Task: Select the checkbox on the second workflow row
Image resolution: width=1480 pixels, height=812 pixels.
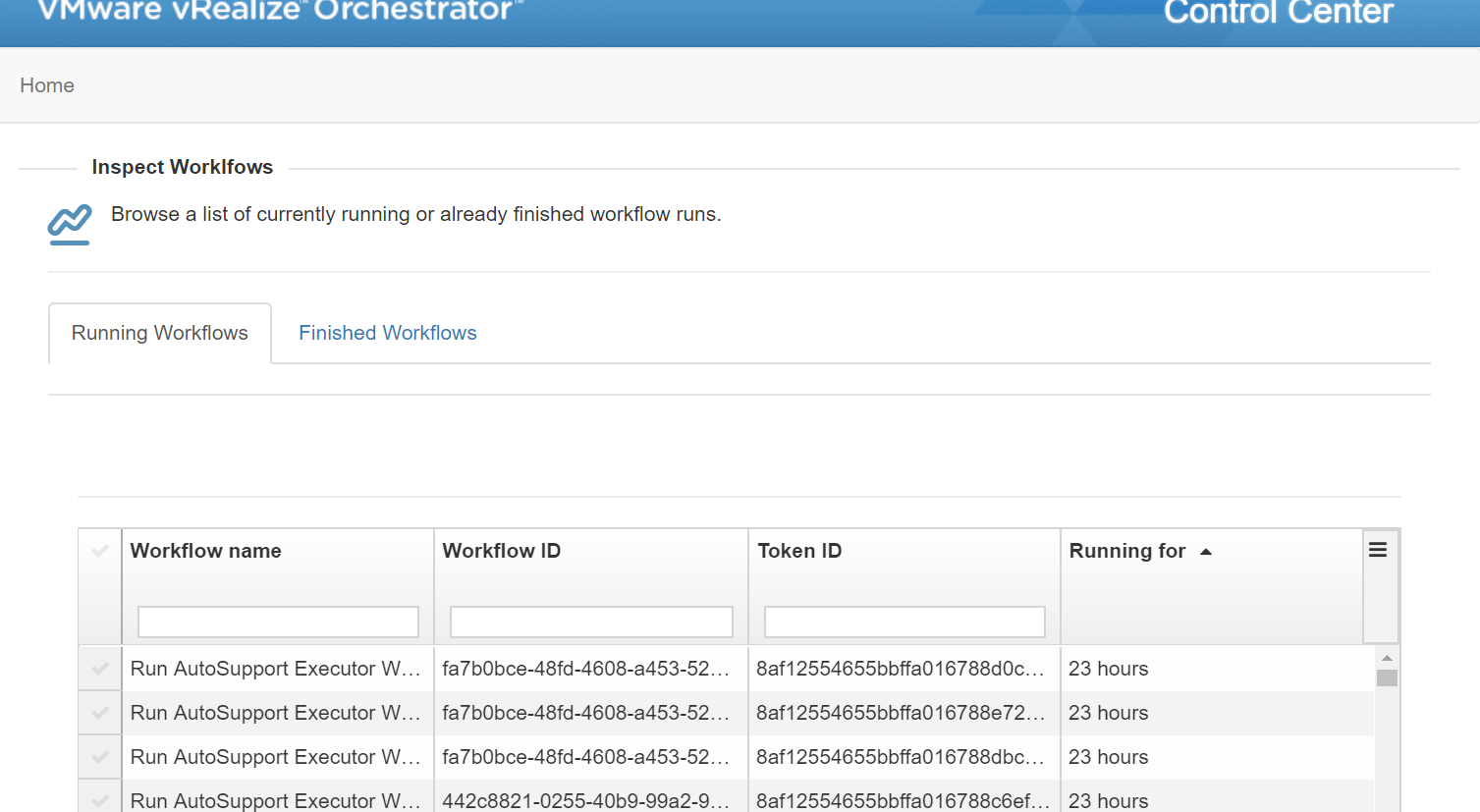Action: click(98, 713)
